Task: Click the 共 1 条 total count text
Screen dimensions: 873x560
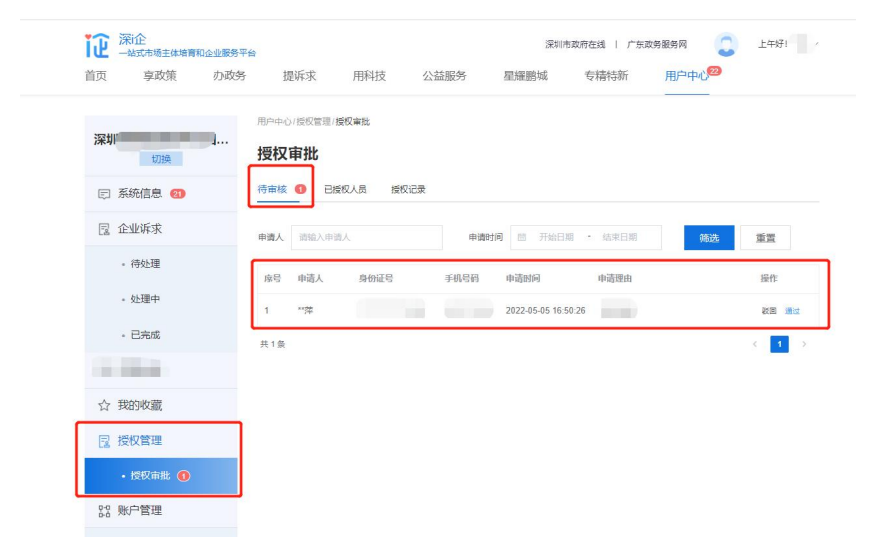Action: [x=273, y=344]
